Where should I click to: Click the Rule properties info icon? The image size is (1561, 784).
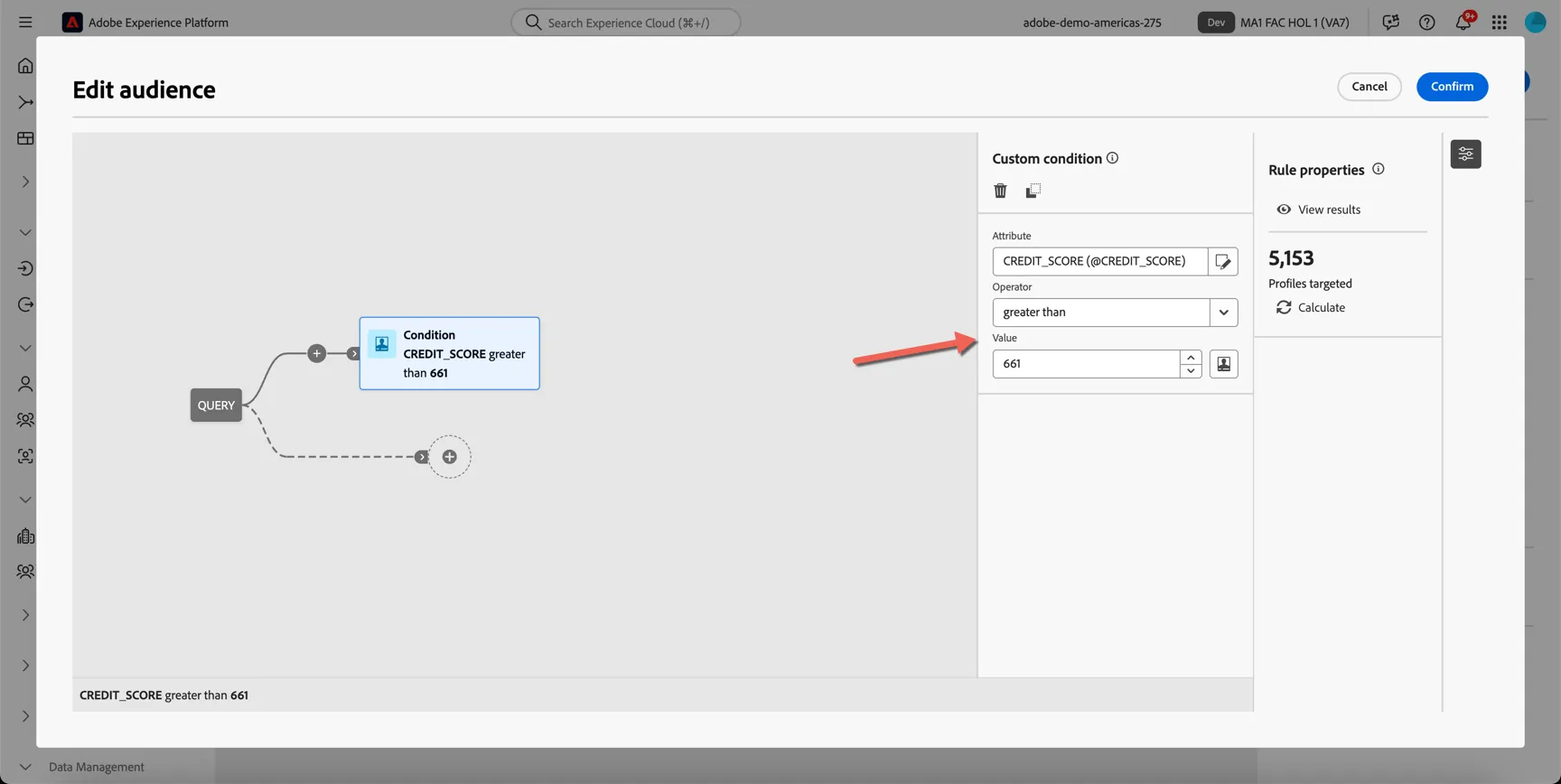tap(1378, 169)
